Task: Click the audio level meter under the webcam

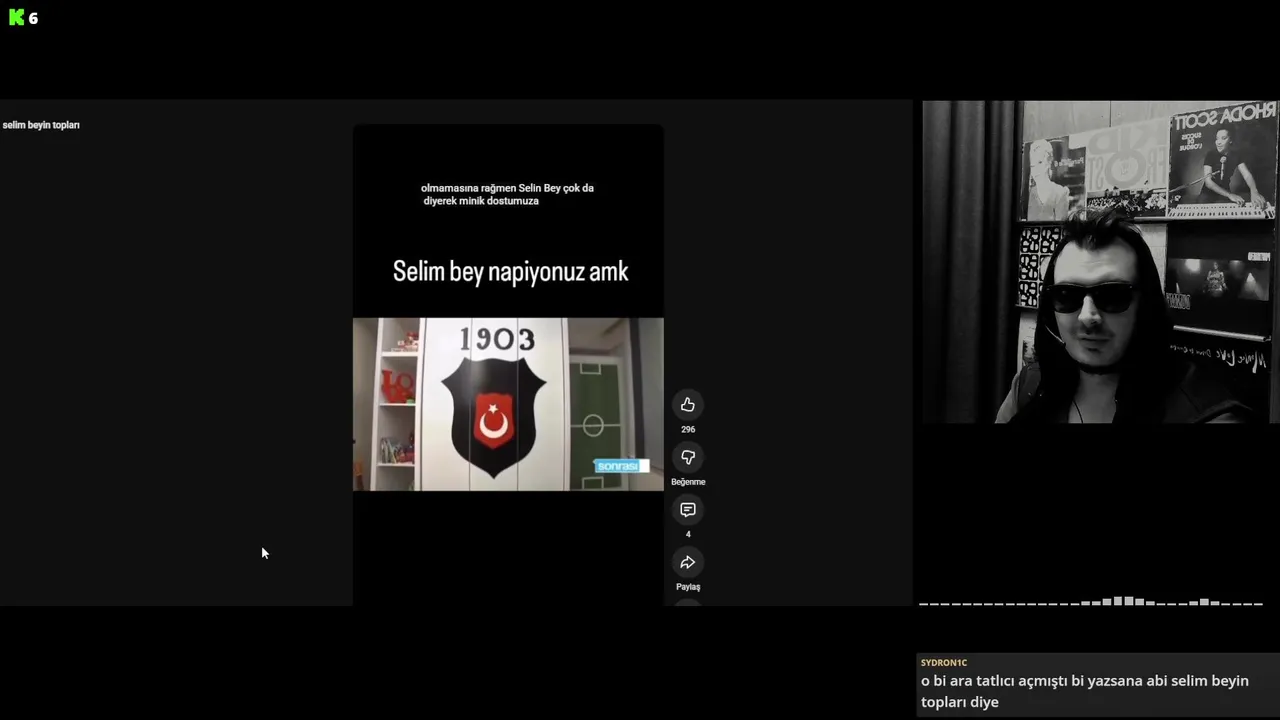Action: pos(1091,602)
